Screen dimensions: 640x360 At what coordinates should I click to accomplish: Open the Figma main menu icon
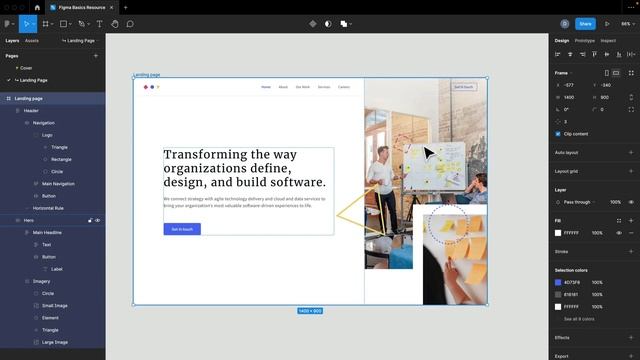[x=7, y=24]
